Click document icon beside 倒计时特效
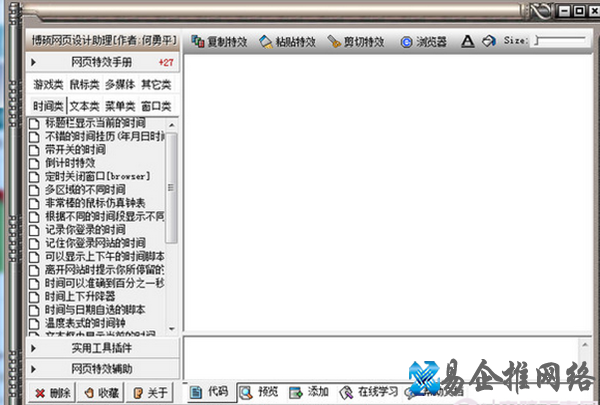The image size is (600, 405). click(x=34, y=163)
